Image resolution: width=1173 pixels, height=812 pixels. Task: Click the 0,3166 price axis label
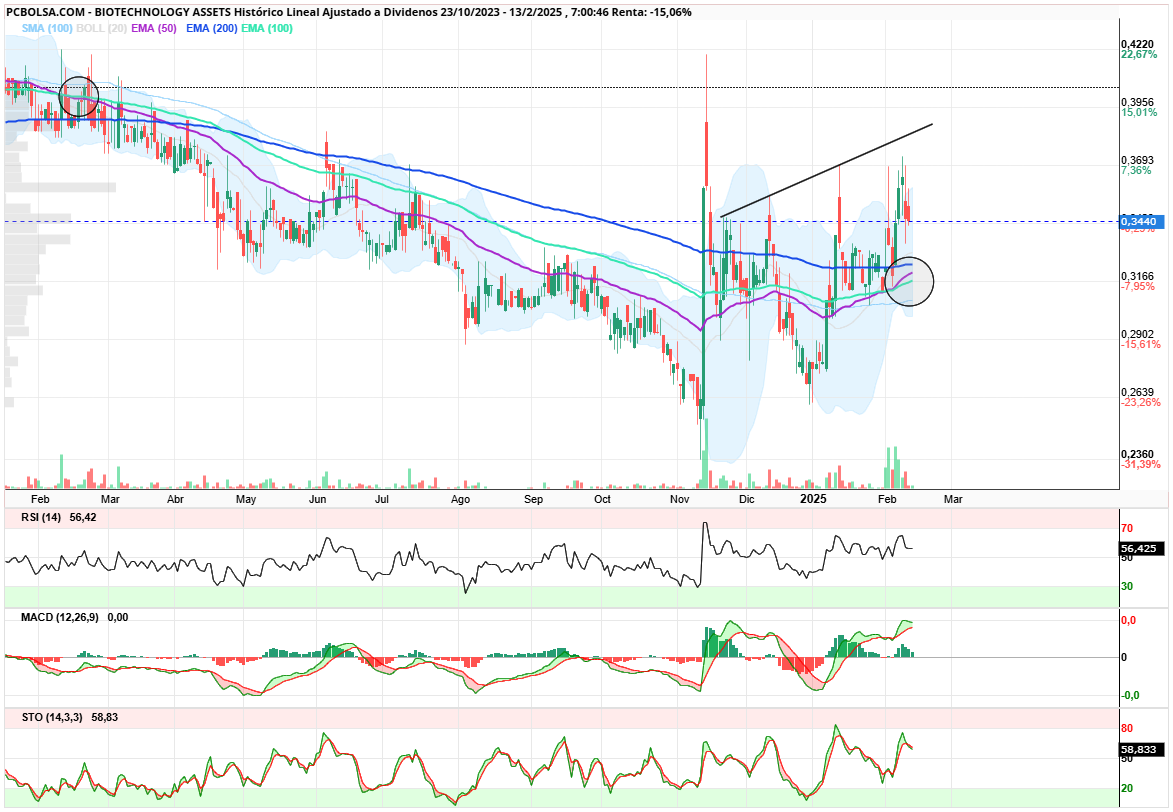(x=1138, y=276)
